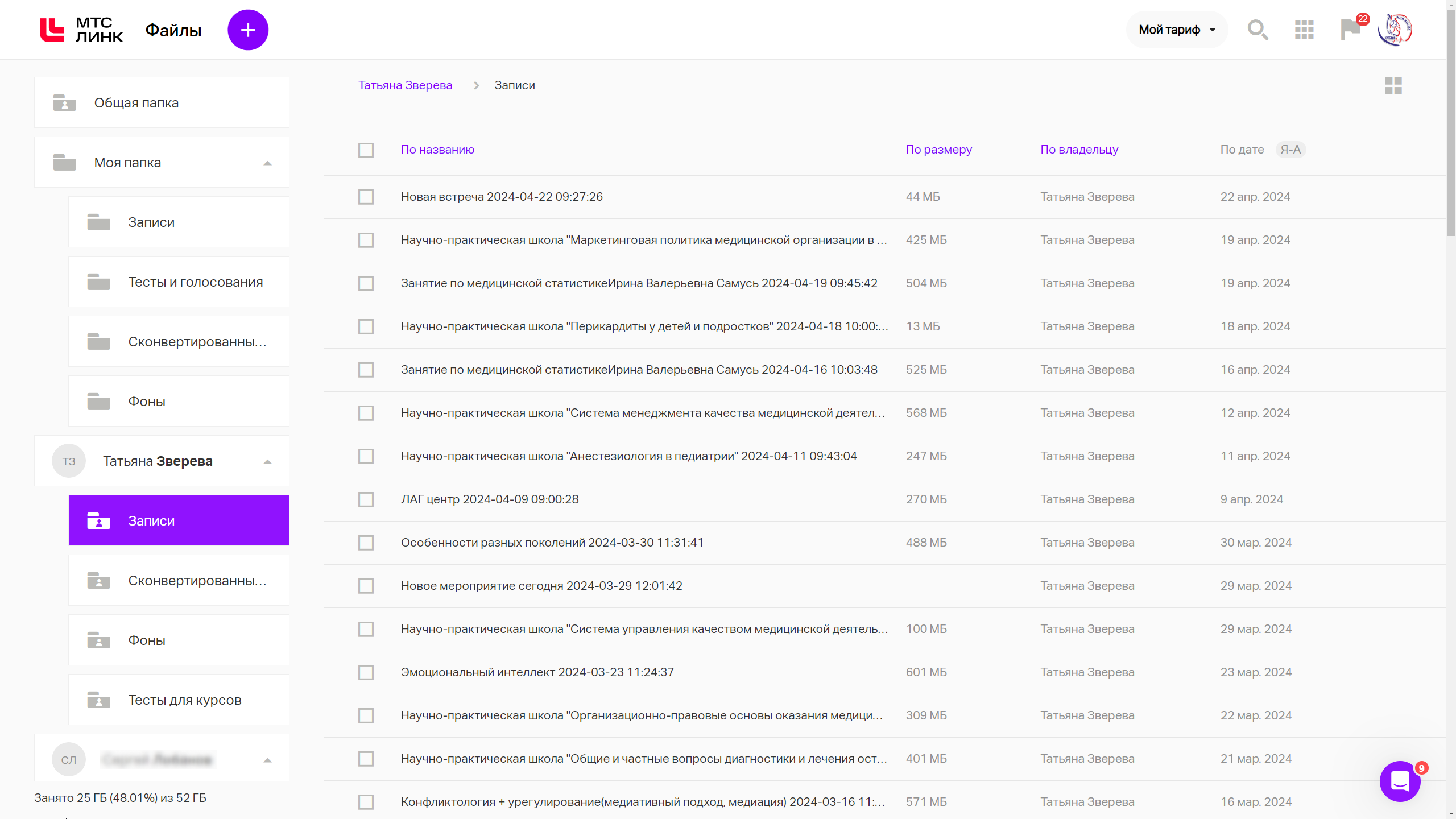This screenshot has height=819, width=1456.
Task: Check the Конфликтология row
Action: click(x=366, y=802)
